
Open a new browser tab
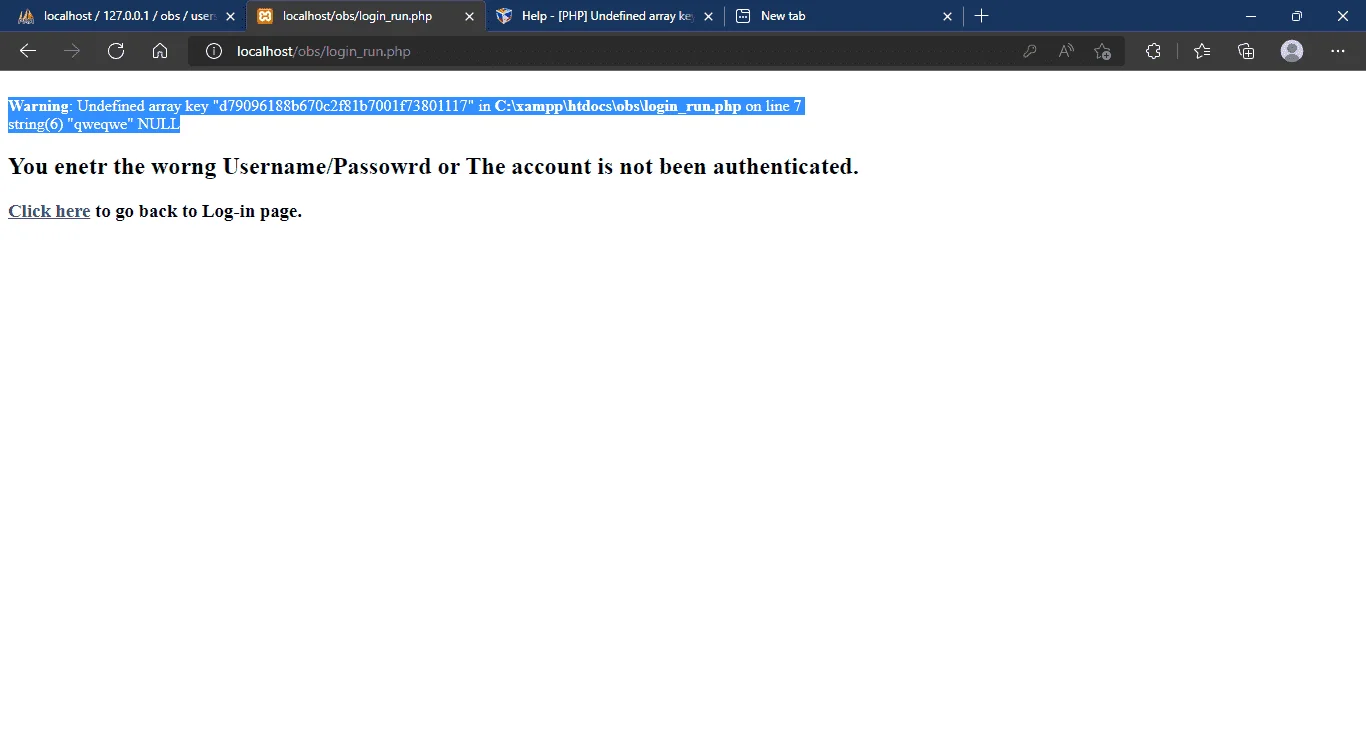[982, 16]
